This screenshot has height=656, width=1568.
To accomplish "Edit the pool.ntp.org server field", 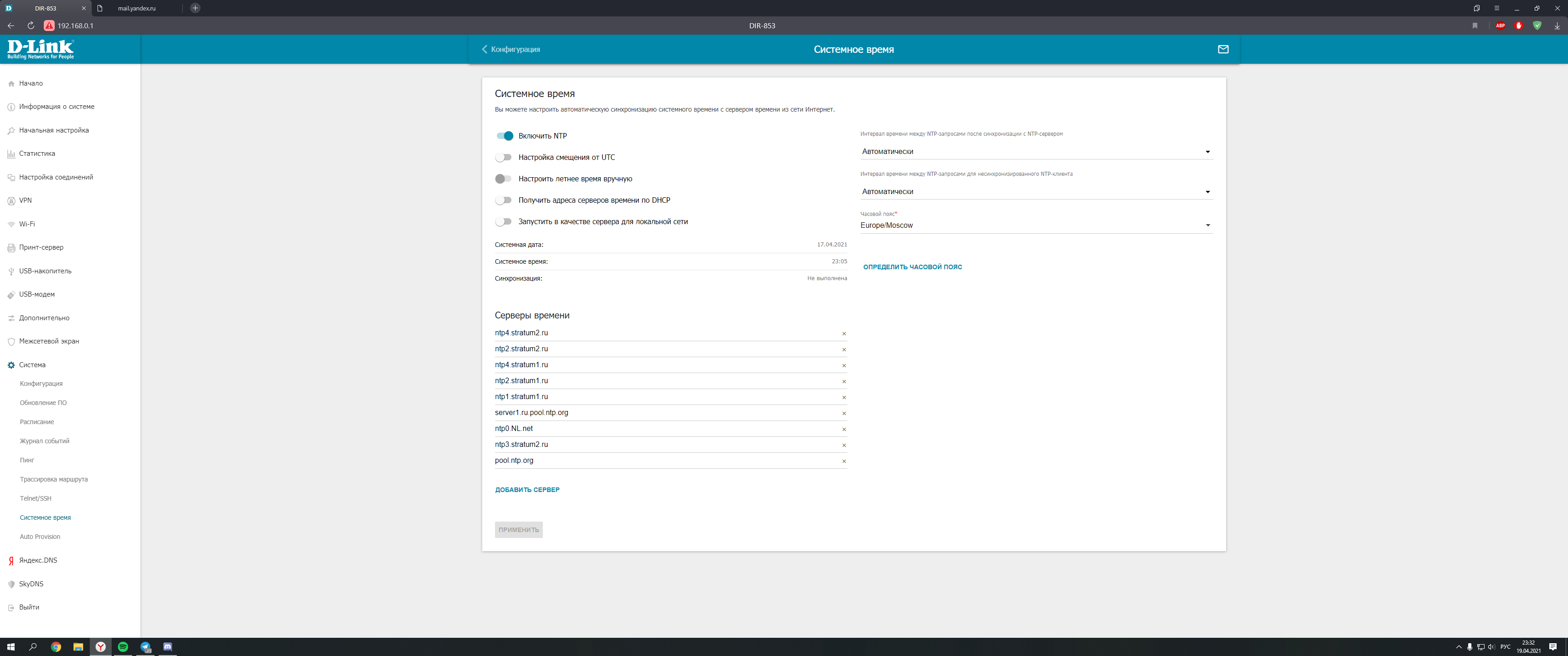I will pyautogui.click(x=666, y=461).
